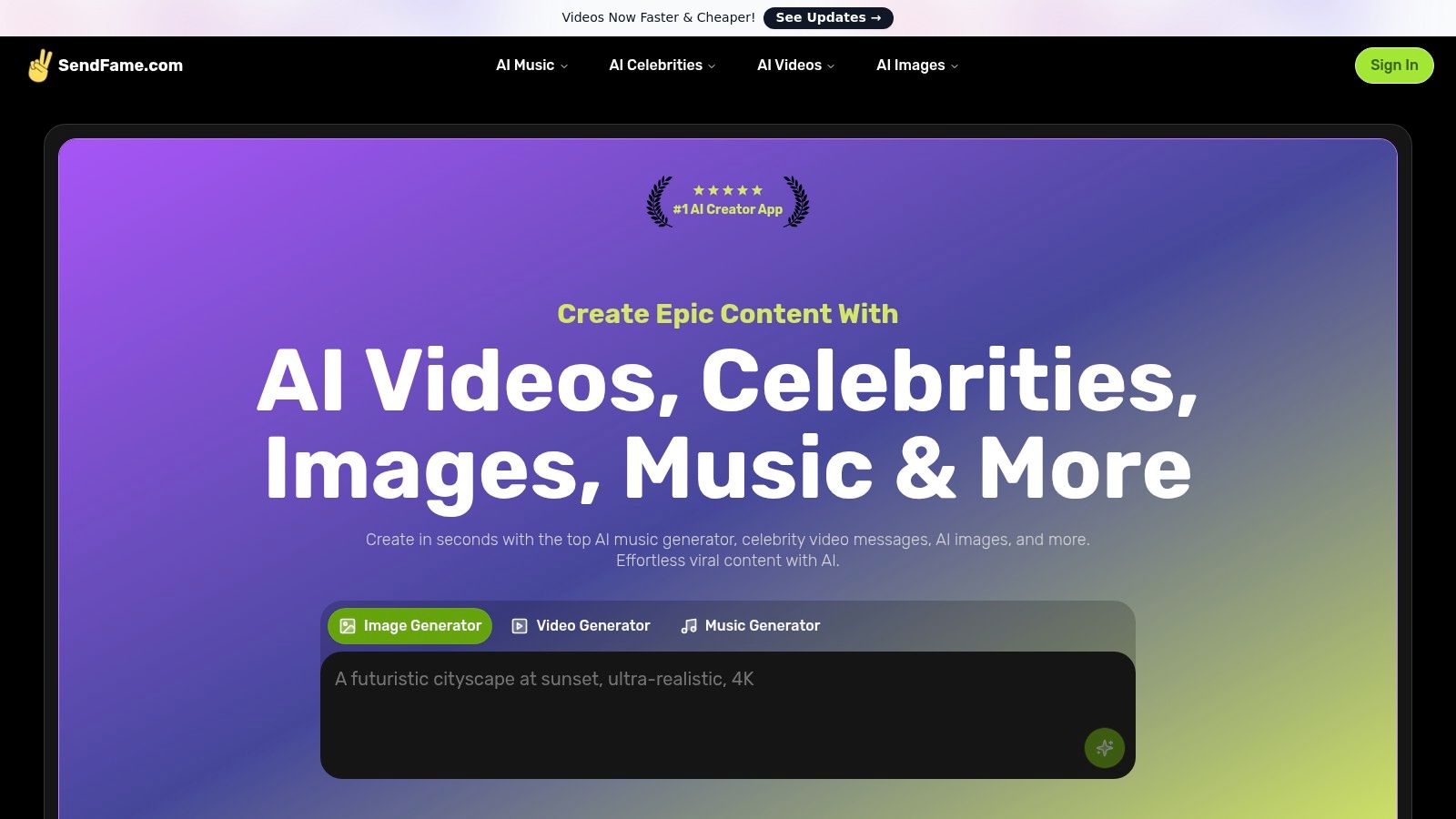Expand the AI Images dropdown chevron
Screen dimensions: 1456x819
(x=954, y=66)
